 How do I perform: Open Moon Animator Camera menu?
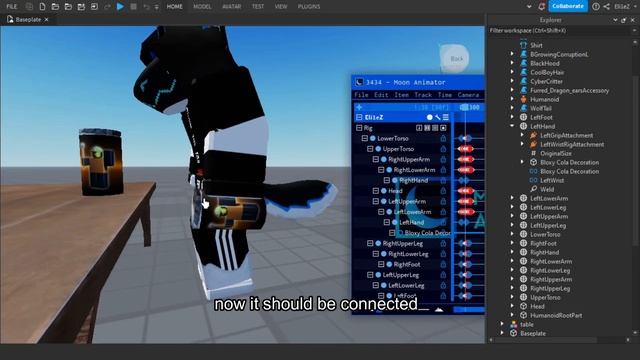point(468,95)
